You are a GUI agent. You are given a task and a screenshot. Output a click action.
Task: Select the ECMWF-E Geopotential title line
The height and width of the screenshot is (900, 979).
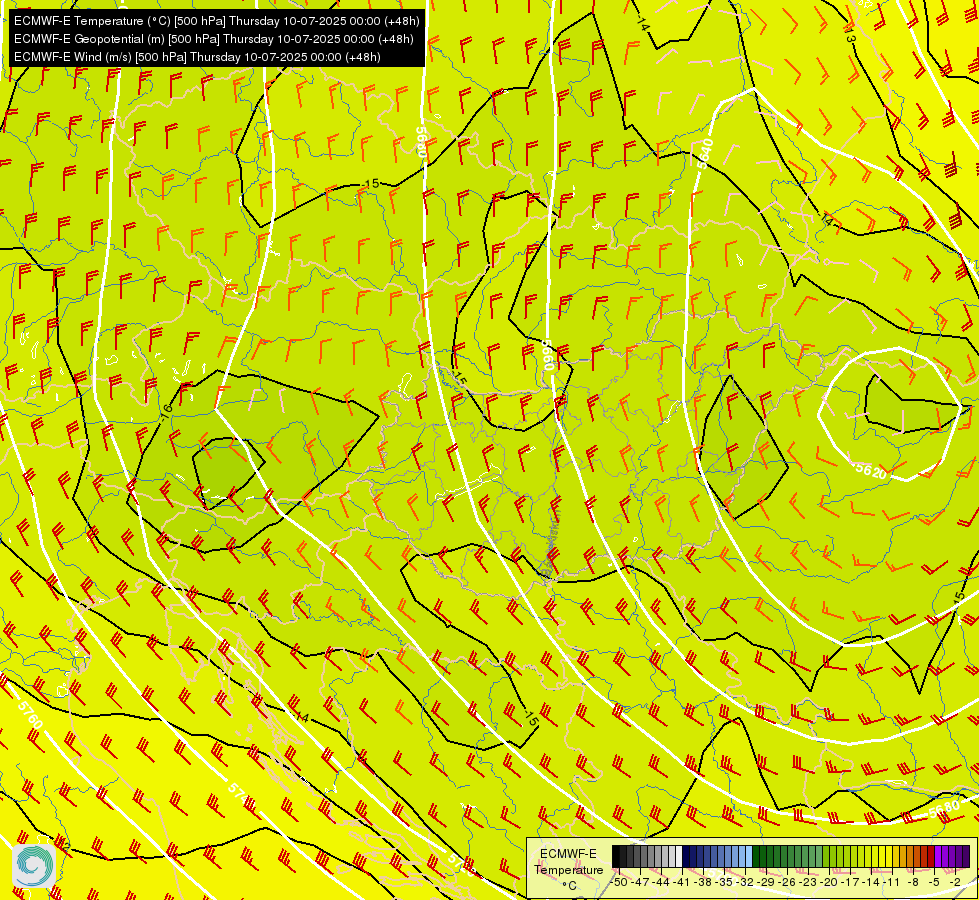click(214, 39)
